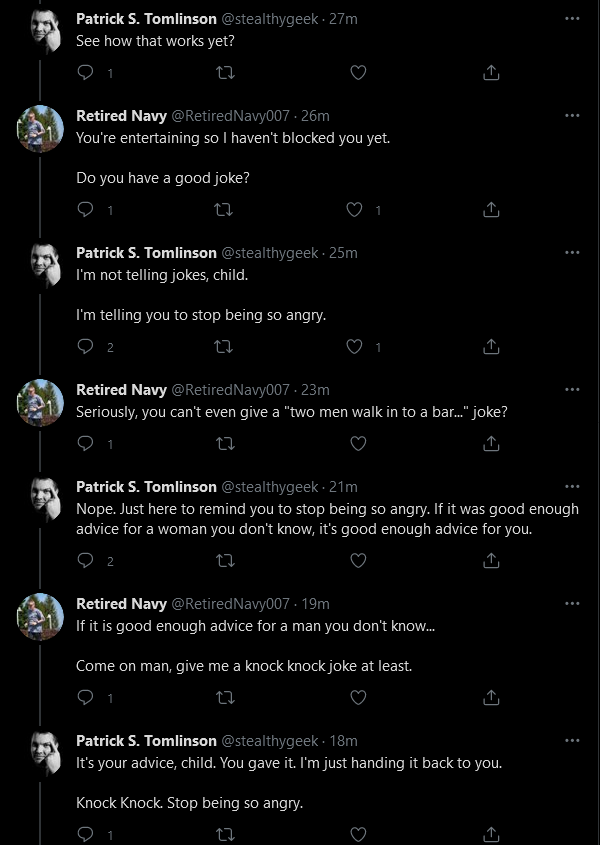Viewport: 600px width, 845px height.
Task: Reply to the "See how that works yet?" tweet
Action: point(86,72)
